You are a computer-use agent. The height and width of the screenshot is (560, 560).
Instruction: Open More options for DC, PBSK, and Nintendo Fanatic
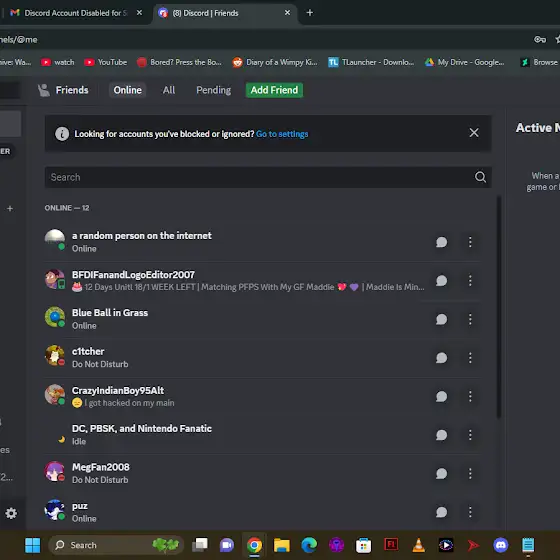(x=470, y=435)
